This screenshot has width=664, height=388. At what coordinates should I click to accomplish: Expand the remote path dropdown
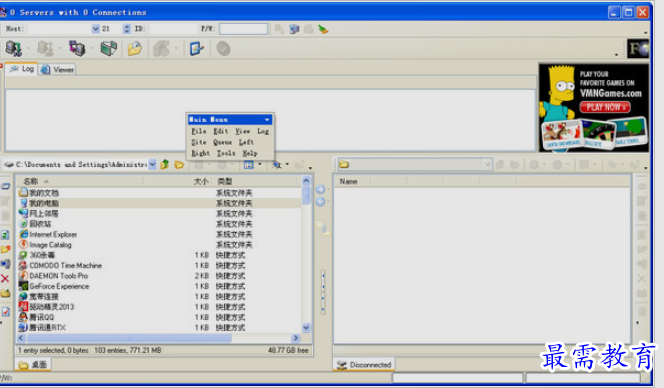click(487, 164)
